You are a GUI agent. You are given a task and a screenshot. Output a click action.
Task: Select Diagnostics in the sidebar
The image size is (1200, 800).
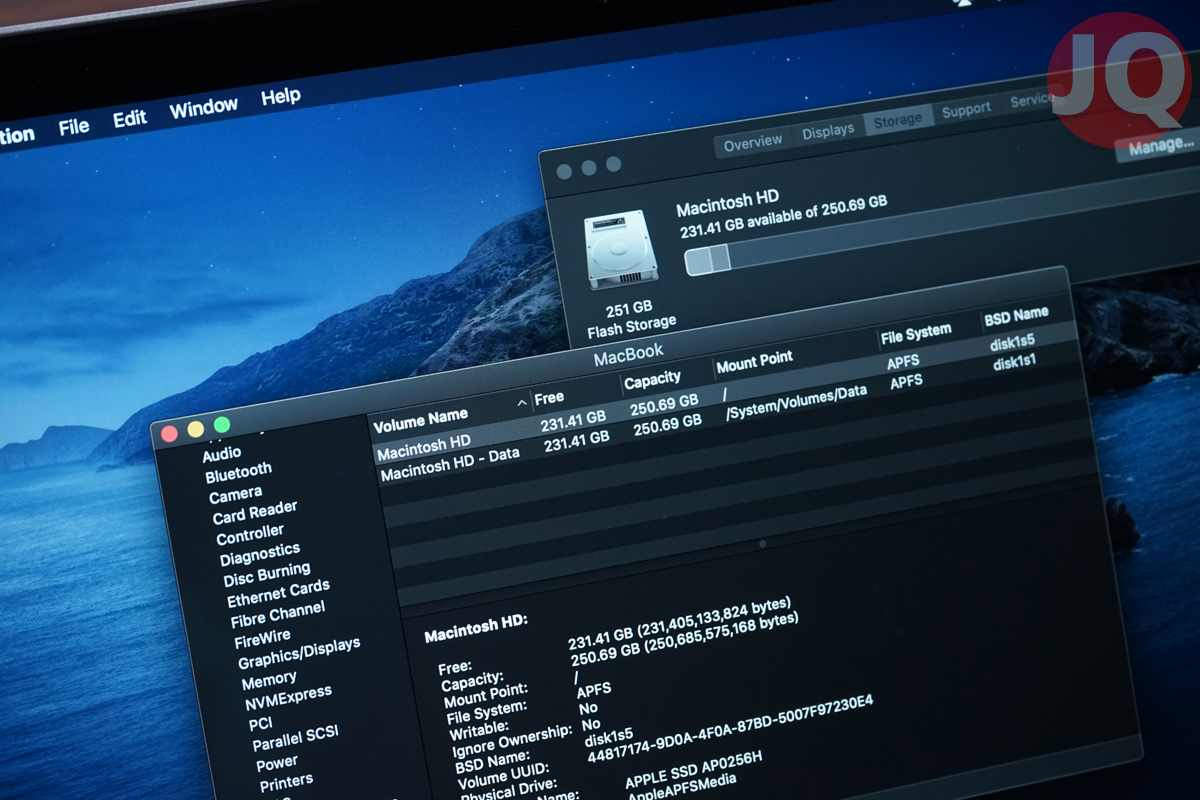pos(260,553)
